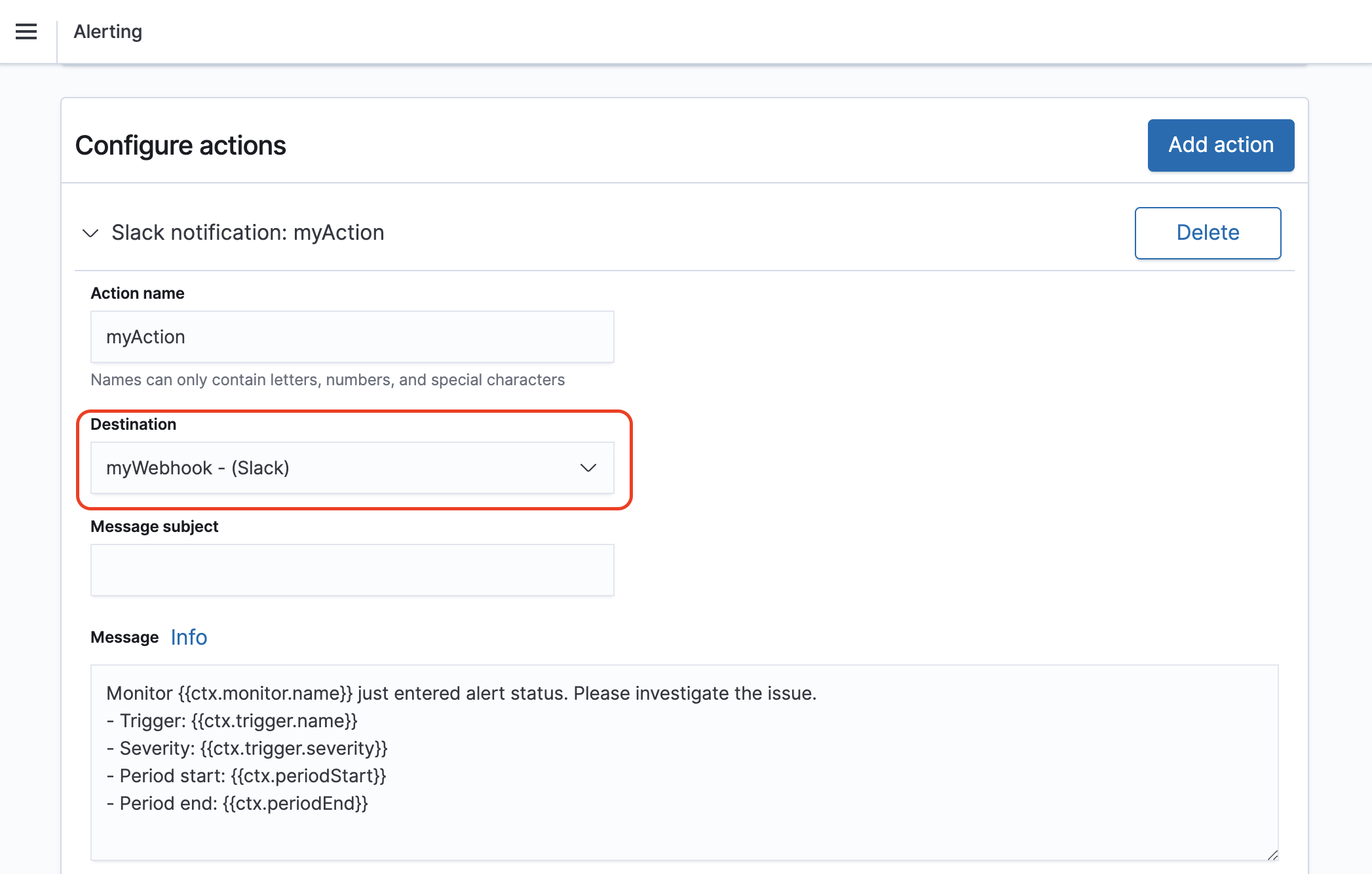The height and width of the screenshot is (874, 1372).
Task: Click the 'Slack notification: myAction' header text
Action: coord(248,233)
